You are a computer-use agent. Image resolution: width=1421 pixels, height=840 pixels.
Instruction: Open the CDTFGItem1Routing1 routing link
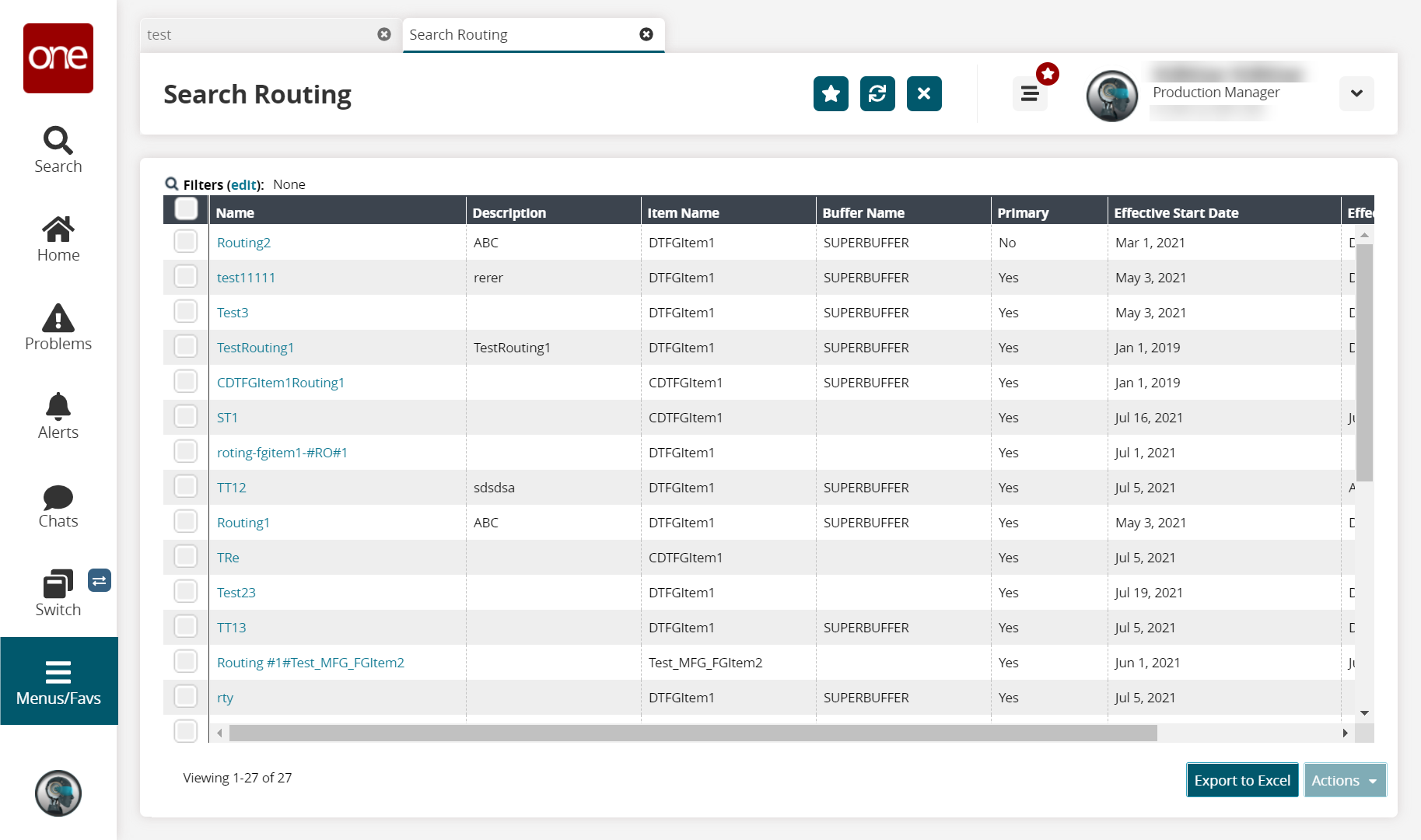coord(281,383)
